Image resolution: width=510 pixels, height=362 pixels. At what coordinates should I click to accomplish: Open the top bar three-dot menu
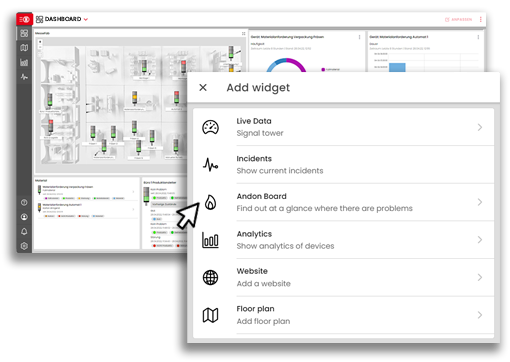[x=481, y=19]
